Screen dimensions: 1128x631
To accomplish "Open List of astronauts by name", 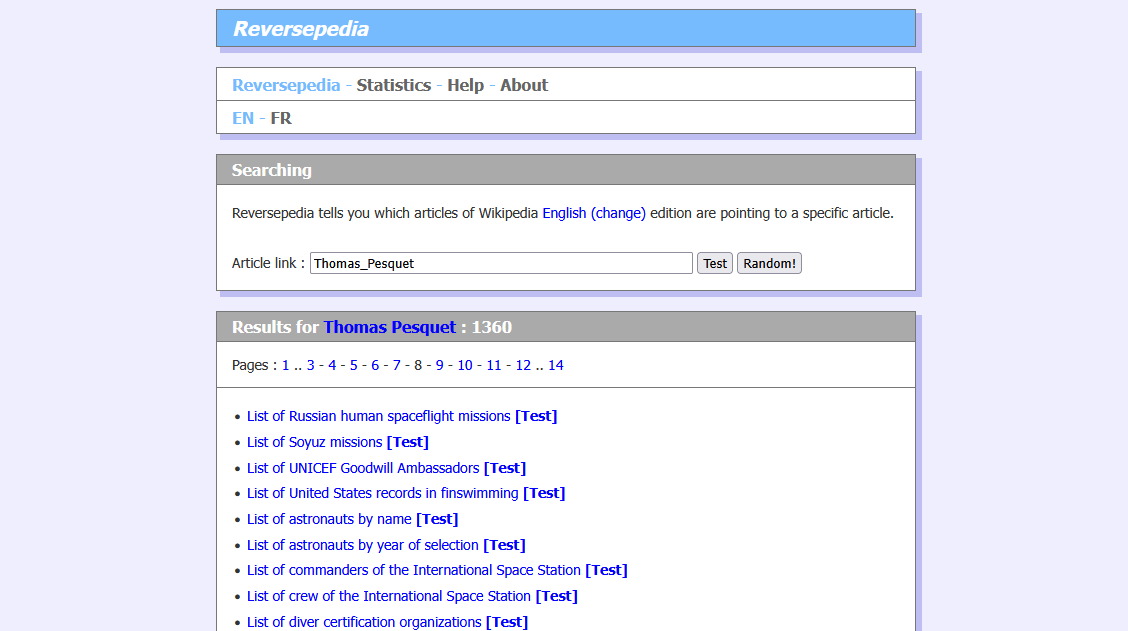I will click(329, 519).
